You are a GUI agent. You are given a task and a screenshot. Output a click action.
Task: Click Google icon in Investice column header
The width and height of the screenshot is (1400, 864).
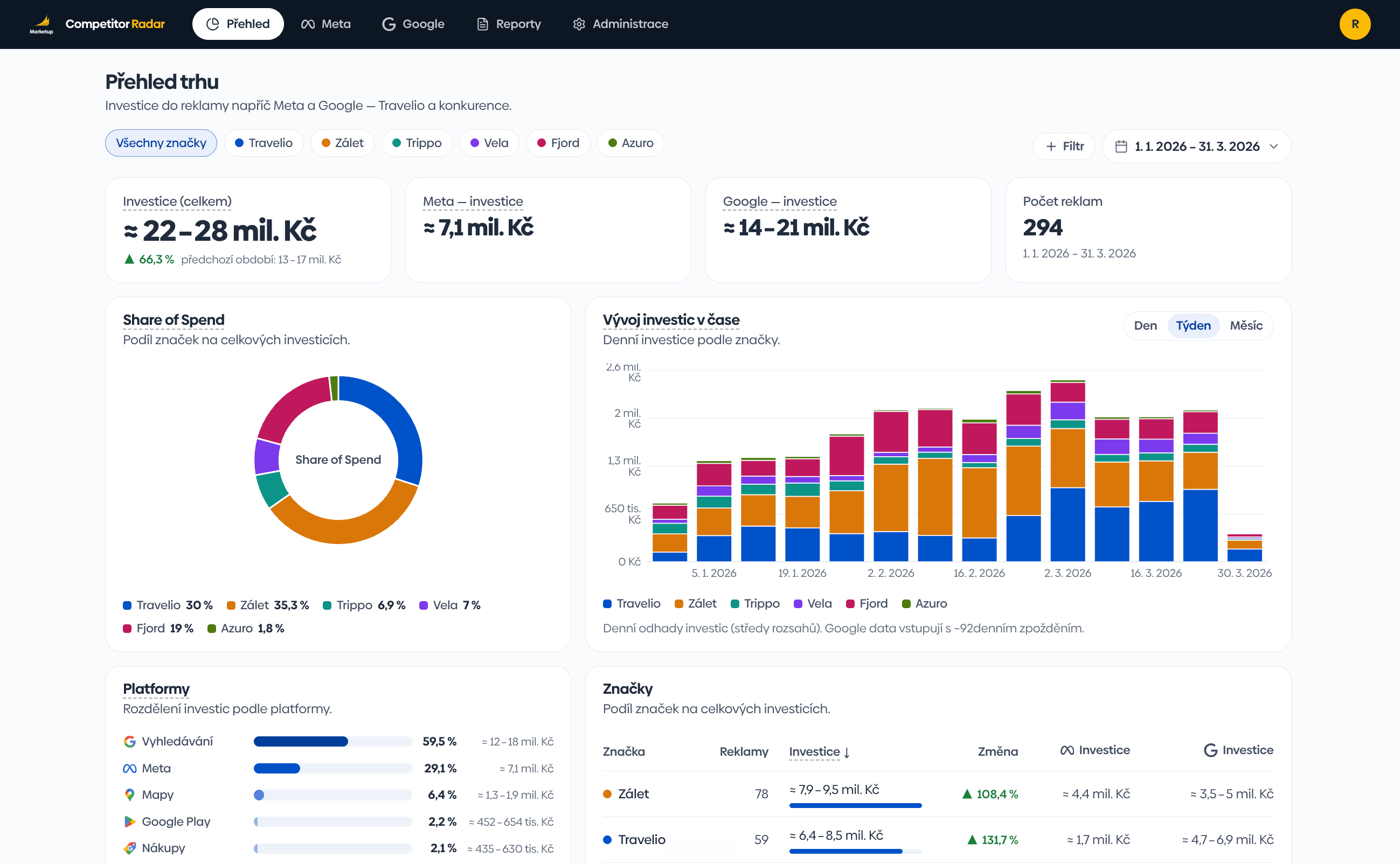(x=1210, y=750)
